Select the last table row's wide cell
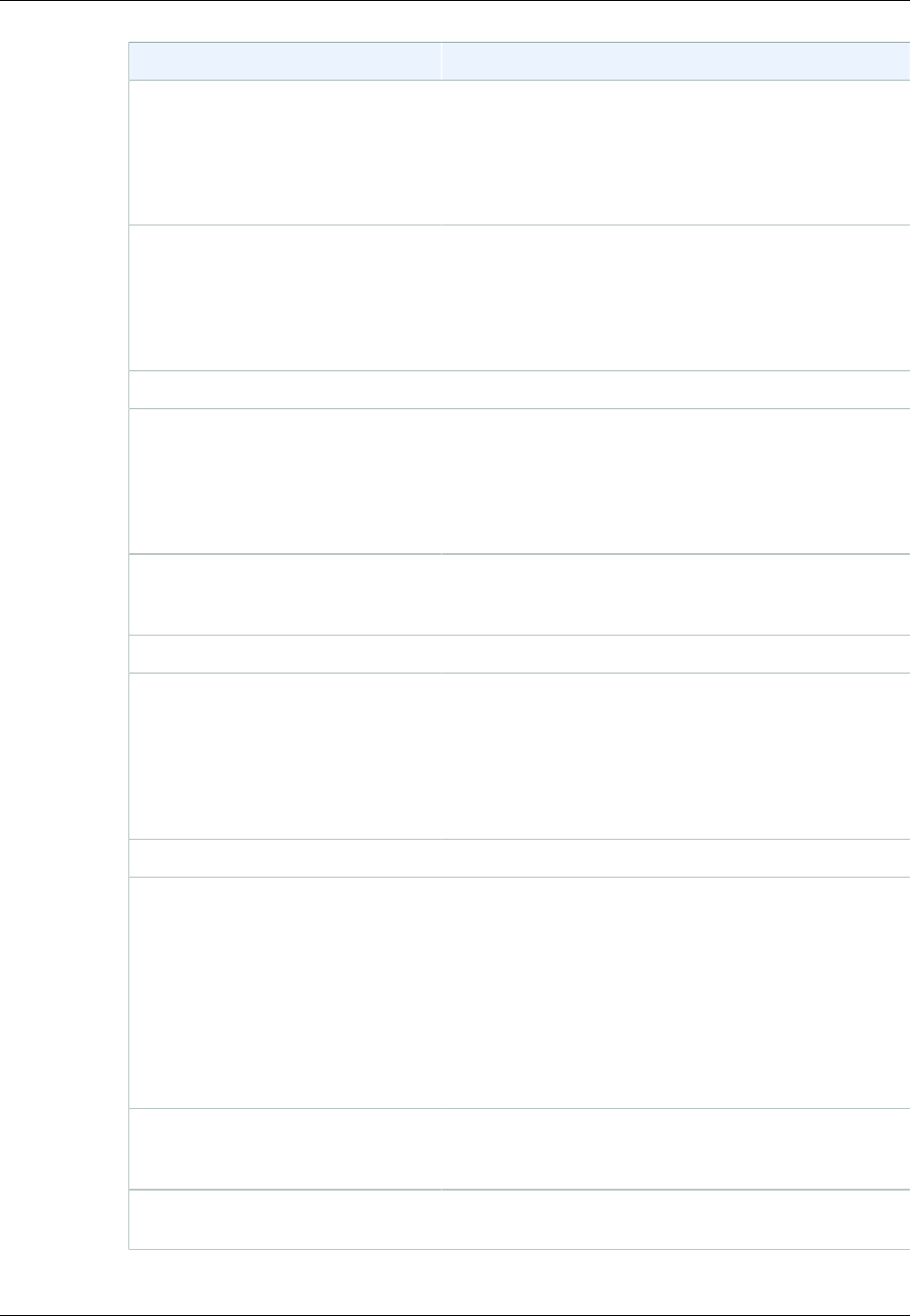This screenshot has height=1316, width=910. pos(676,1220)
